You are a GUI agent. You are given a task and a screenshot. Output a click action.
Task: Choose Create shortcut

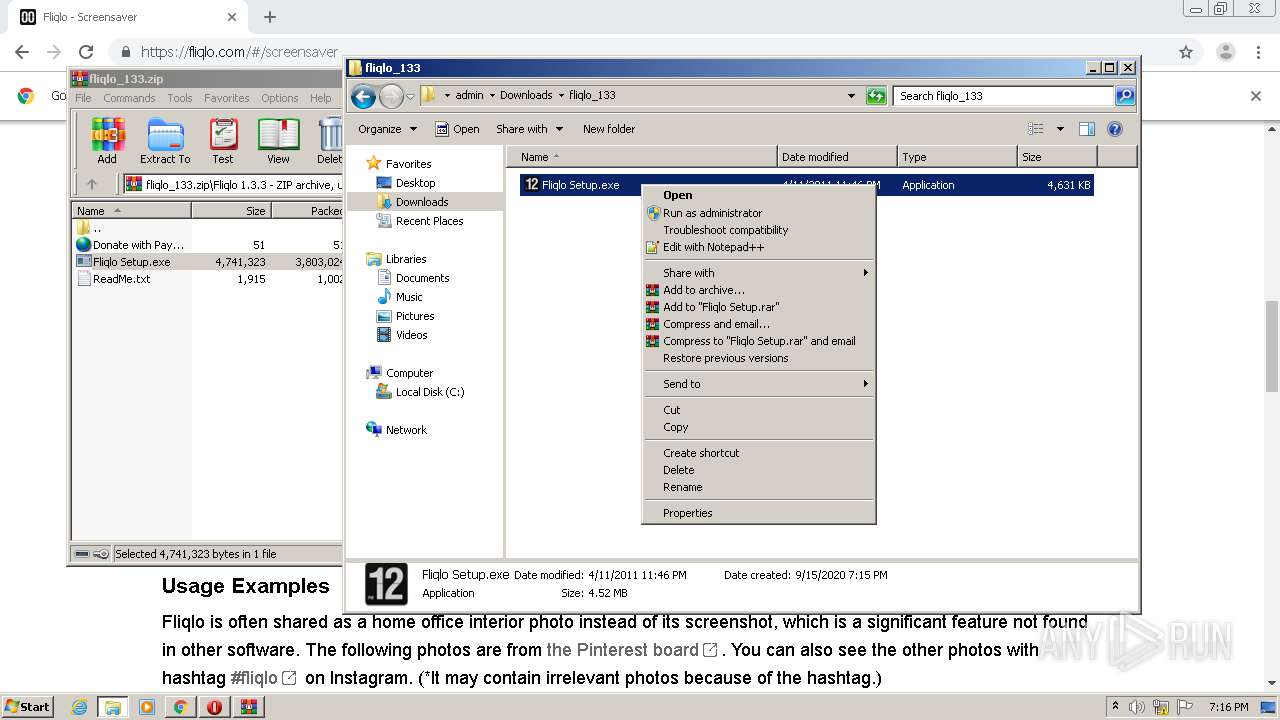click(760, 453)
